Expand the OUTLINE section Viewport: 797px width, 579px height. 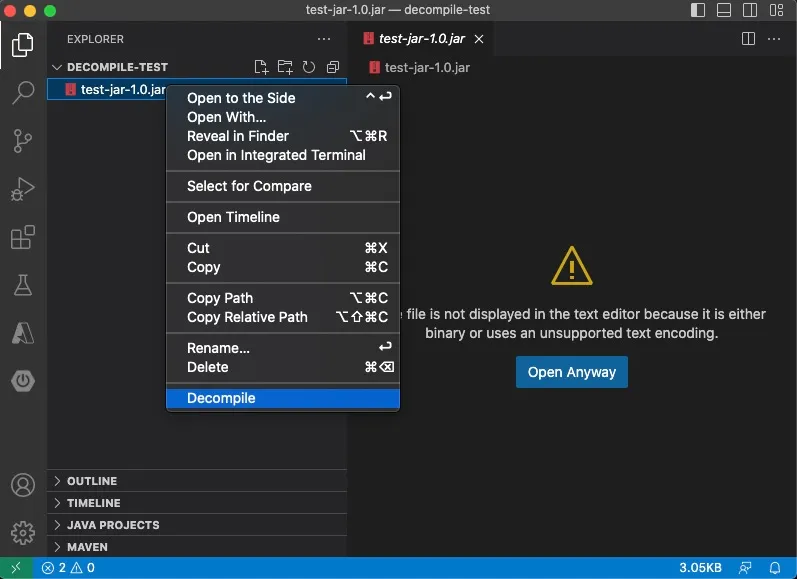pyautogui.click(x=197, y=481)
